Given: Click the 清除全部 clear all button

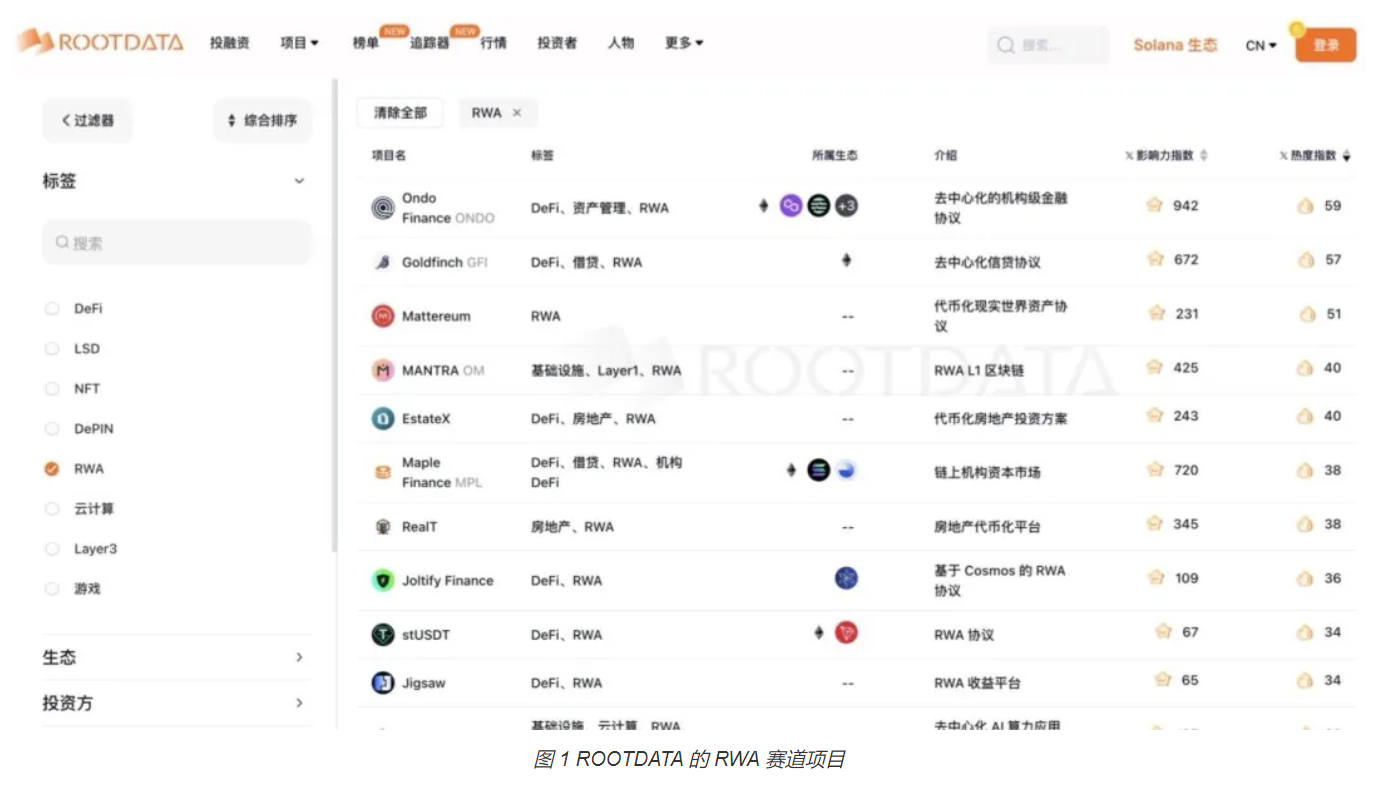Looking at the screenshot, I should (400, 113).
